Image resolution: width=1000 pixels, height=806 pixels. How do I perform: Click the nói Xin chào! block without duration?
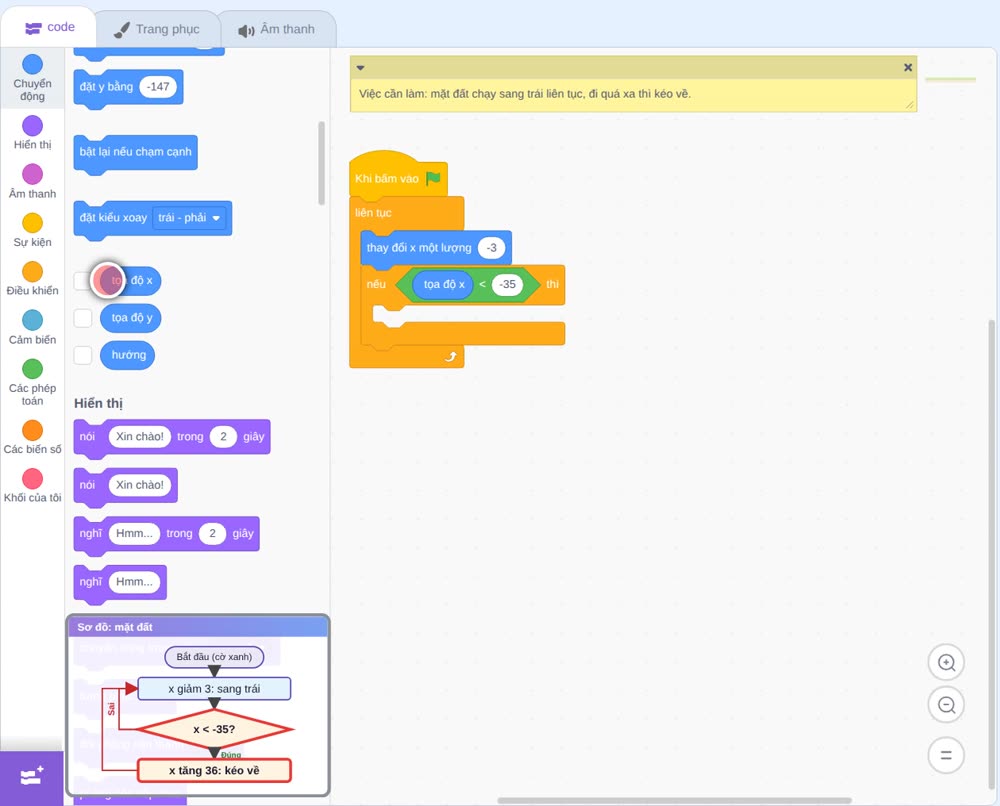[126, 486]
